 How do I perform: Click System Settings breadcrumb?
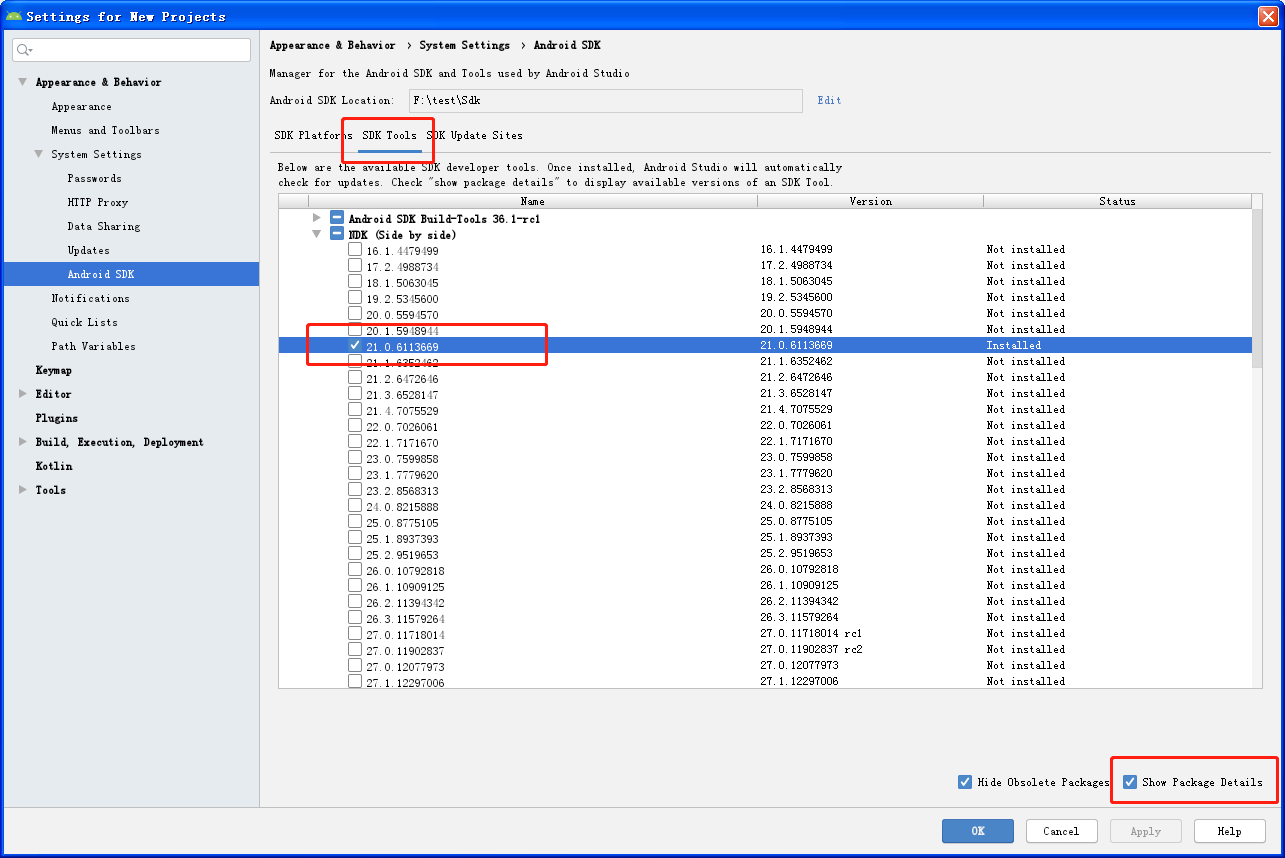464,45
